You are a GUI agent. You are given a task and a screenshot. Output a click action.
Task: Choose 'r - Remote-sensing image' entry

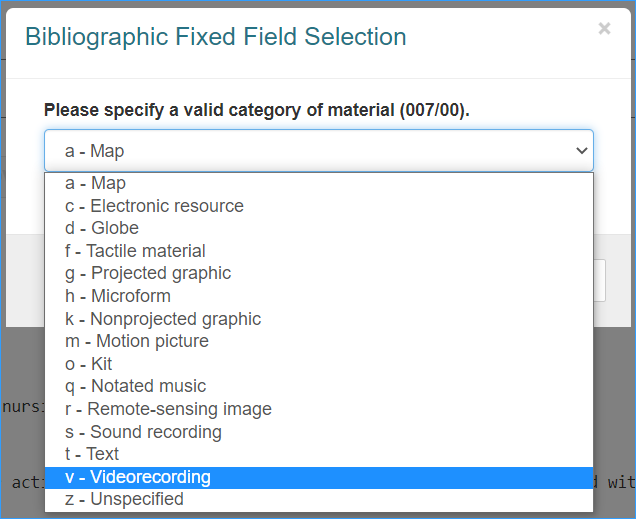click(x=319, y=409)
